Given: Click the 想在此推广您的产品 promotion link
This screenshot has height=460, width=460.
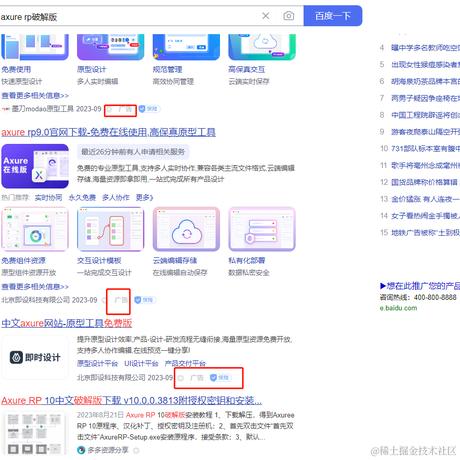Looking at the screenshot, I should (420, 286).
